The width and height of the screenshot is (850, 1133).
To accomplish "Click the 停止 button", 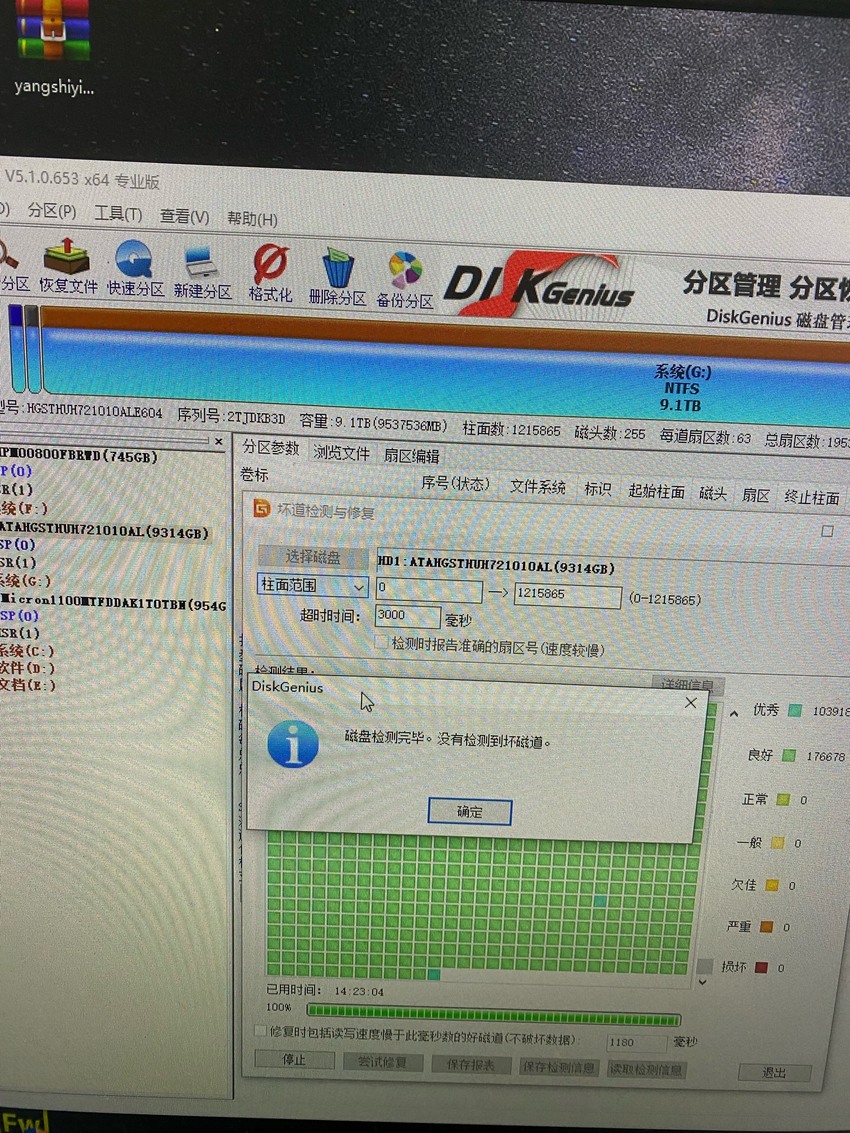I will (294, 1060).
